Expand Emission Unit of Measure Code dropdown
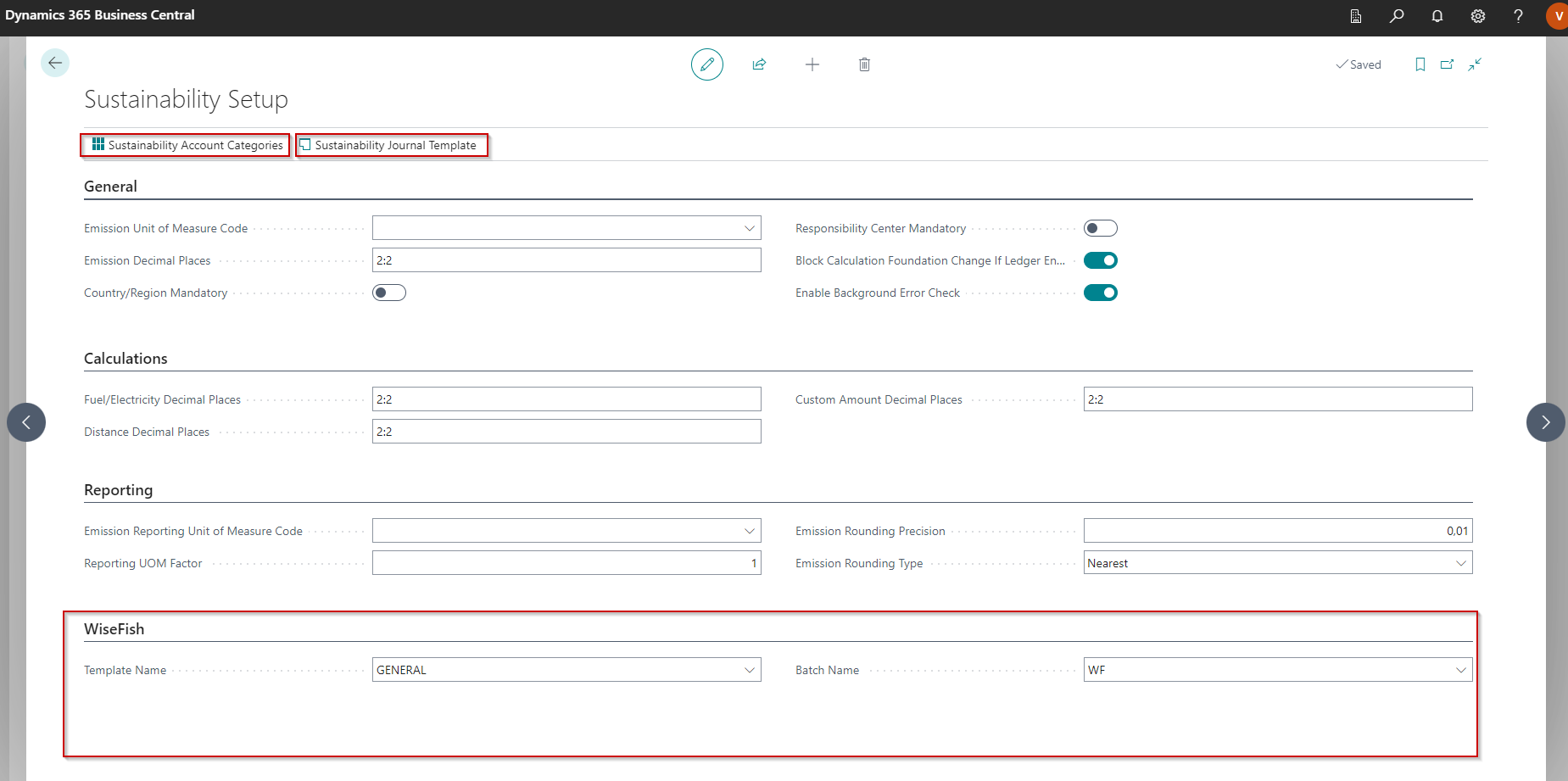Viewport: 1568px width, 781px height. [749, 228]
